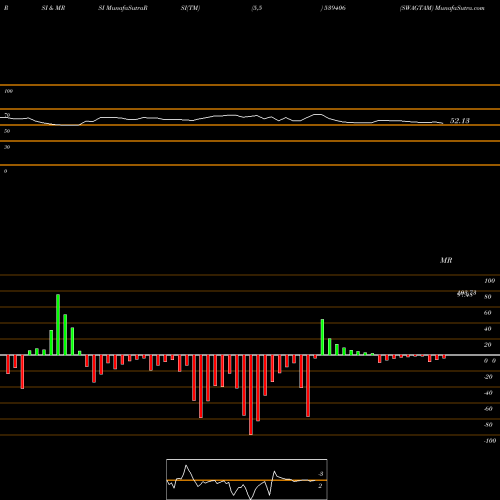The image size is (500, 500).
Task: Click the histogram axis label -40
Action: tap(488, 393)
